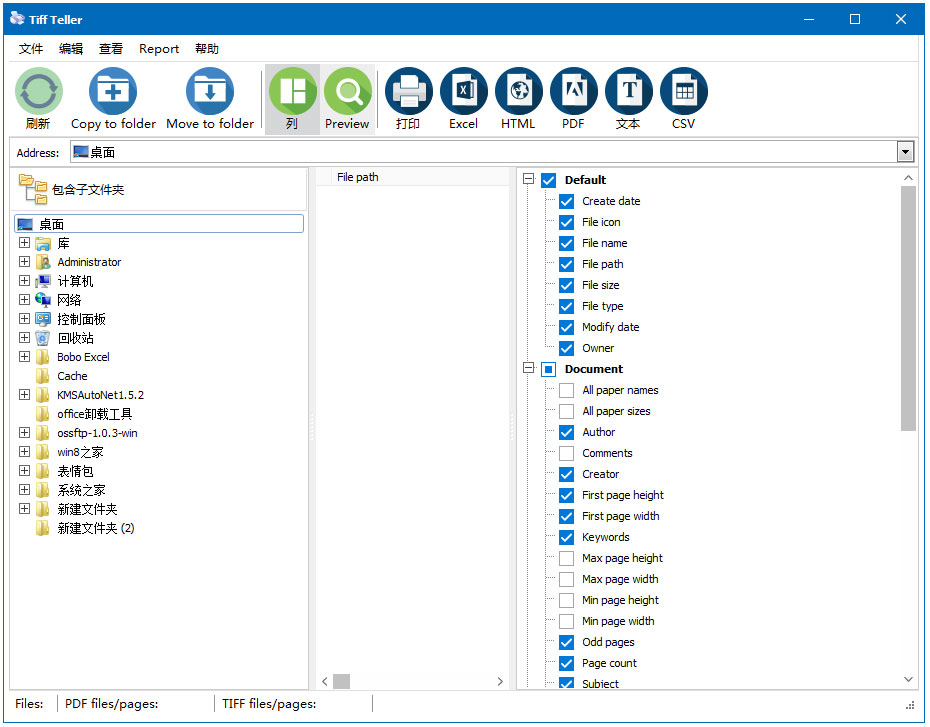The width and height of the screenshot is (930, 727).
Task: Click the File path column header
Action: click(412, 177)
